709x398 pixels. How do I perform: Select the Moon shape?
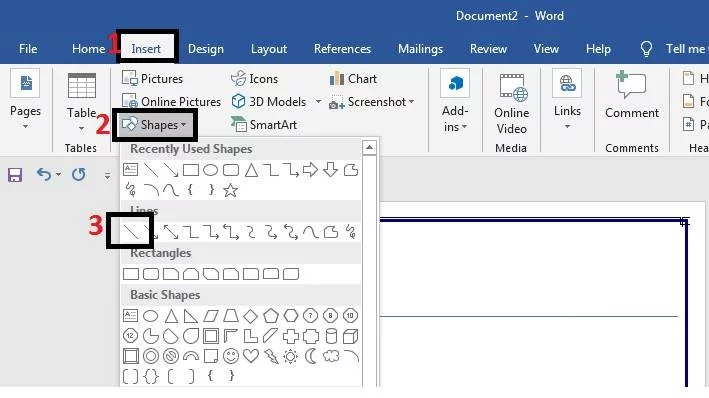(x=311, y=356)
